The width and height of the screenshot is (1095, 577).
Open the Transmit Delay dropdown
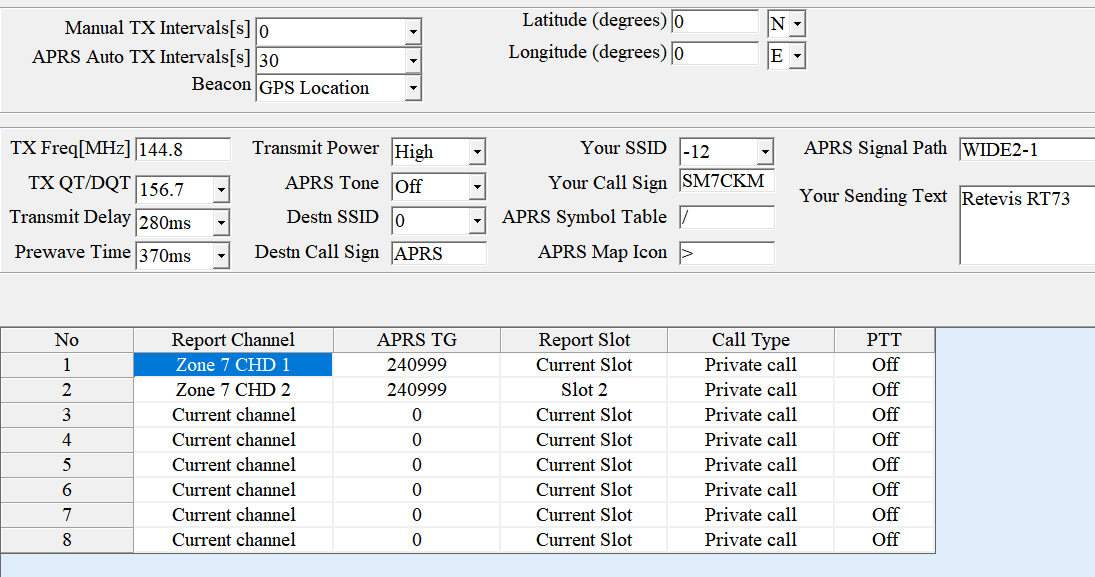tap(221, 223)
